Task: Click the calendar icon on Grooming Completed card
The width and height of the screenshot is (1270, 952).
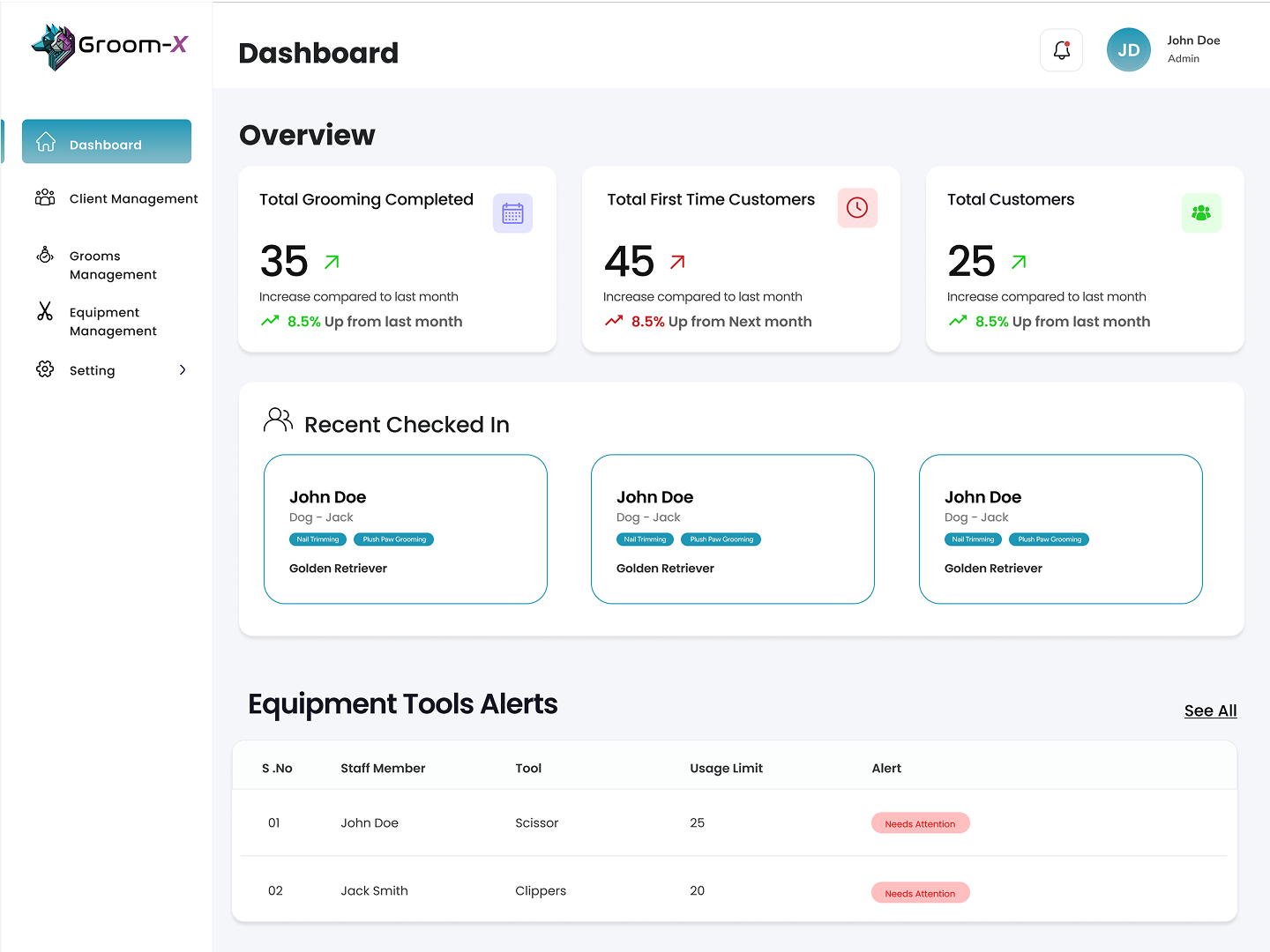Action: (512, 213)
